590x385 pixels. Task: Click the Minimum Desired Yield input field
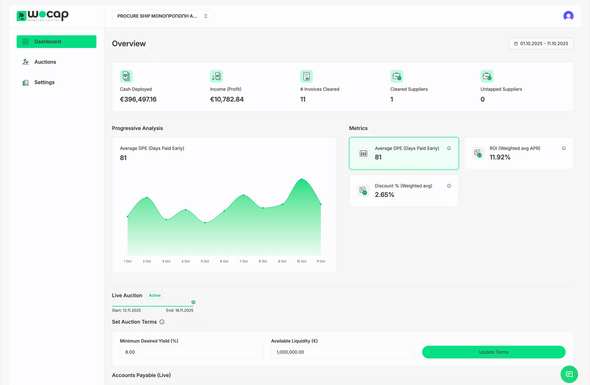point(192,352)
